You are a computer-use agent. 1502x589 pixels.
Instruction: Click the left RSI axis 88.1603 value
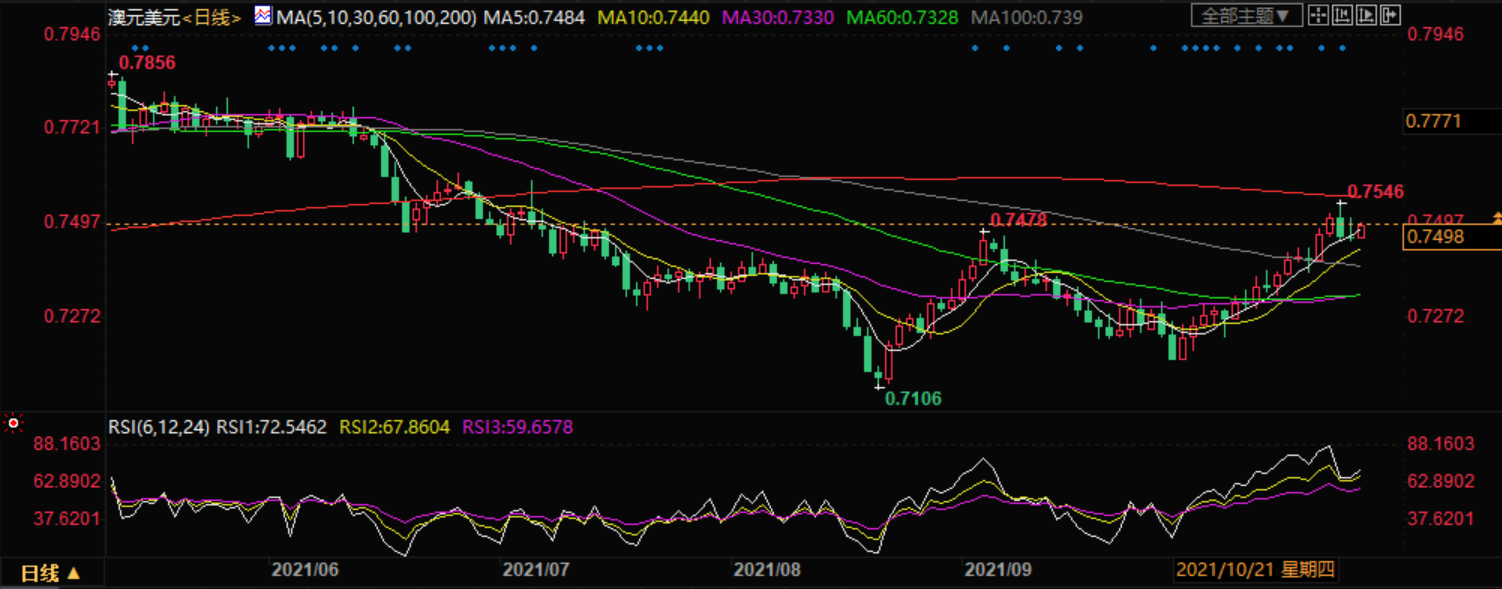pyautogui.click(x=68, y=444)
